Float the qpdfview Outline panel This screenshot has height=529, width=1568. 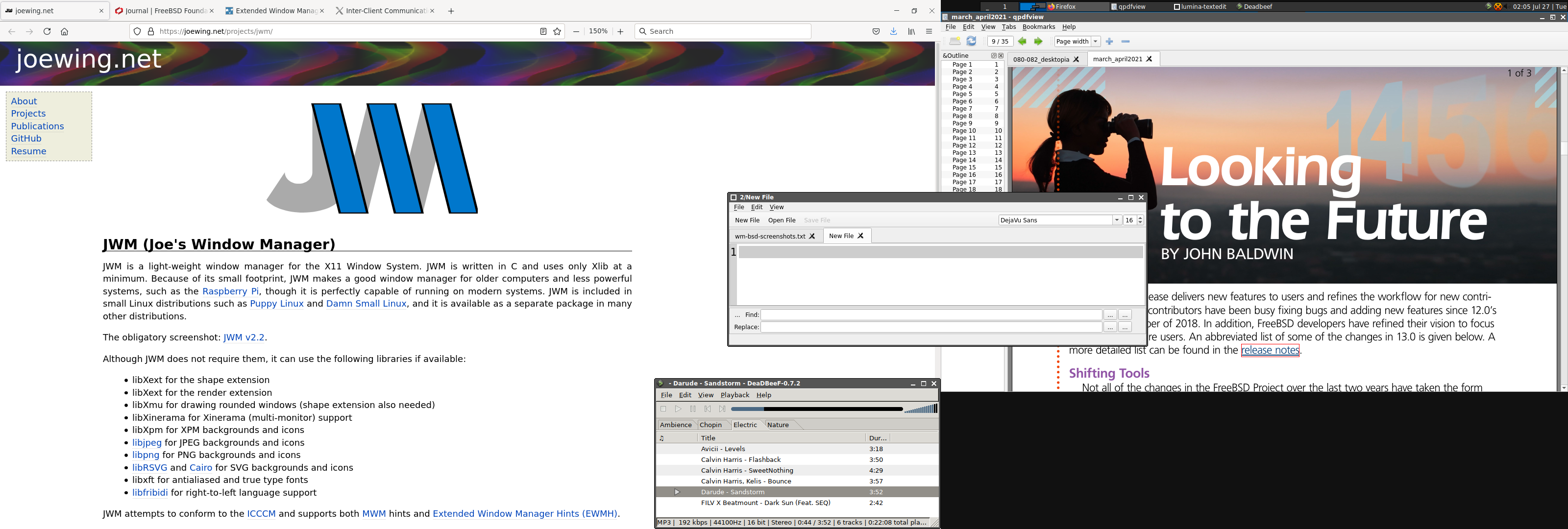click(x=993, y=55)
